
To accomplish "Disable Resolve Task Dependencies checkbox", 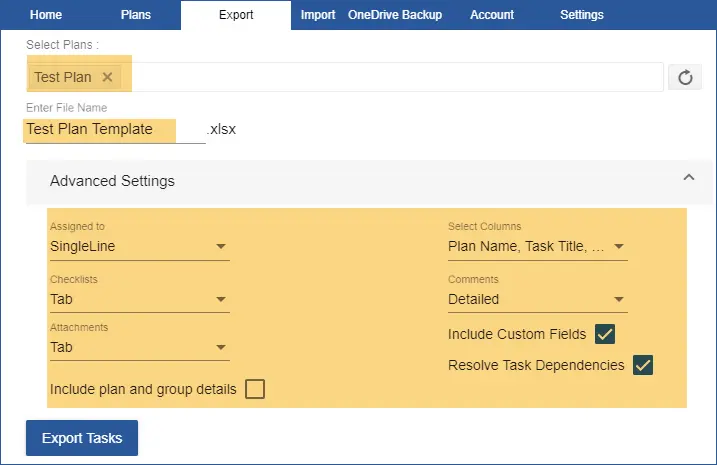I will click(643, 365).
